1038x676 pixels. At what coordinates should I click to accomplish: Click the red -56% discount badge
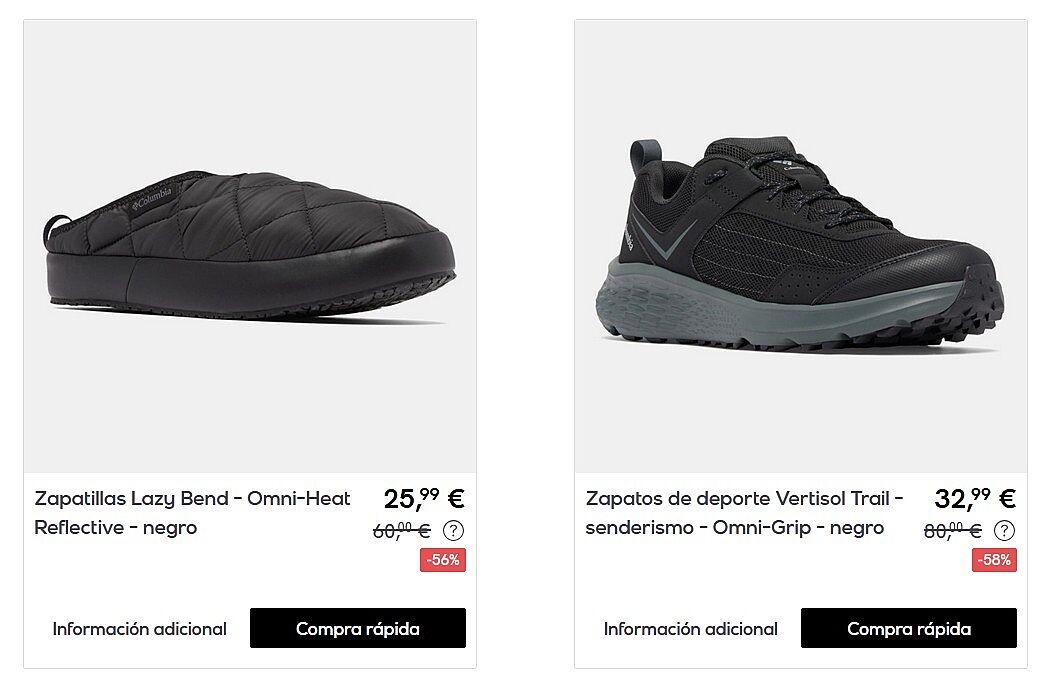click(443, 560)
